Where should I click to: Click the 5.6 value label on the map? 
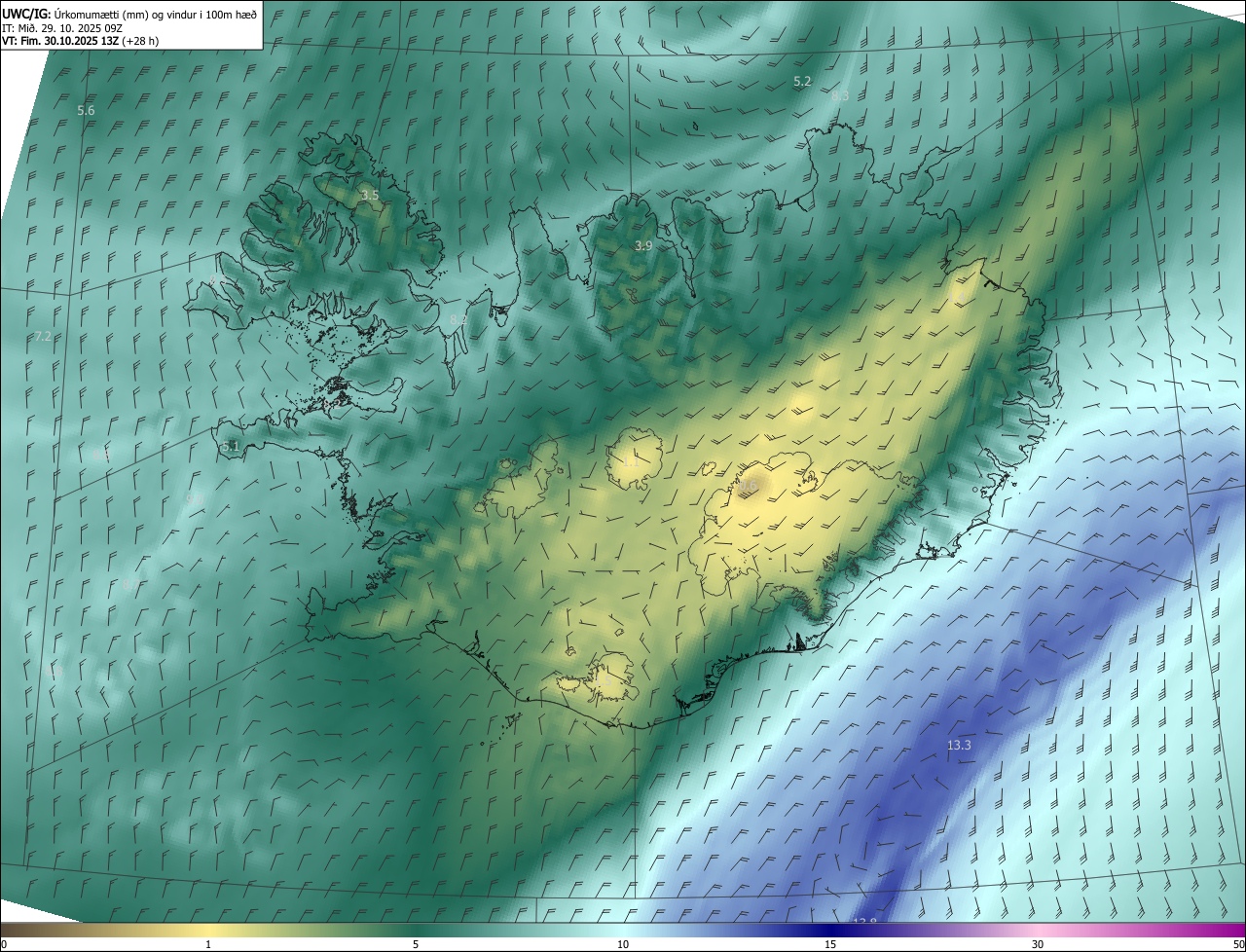87,111
